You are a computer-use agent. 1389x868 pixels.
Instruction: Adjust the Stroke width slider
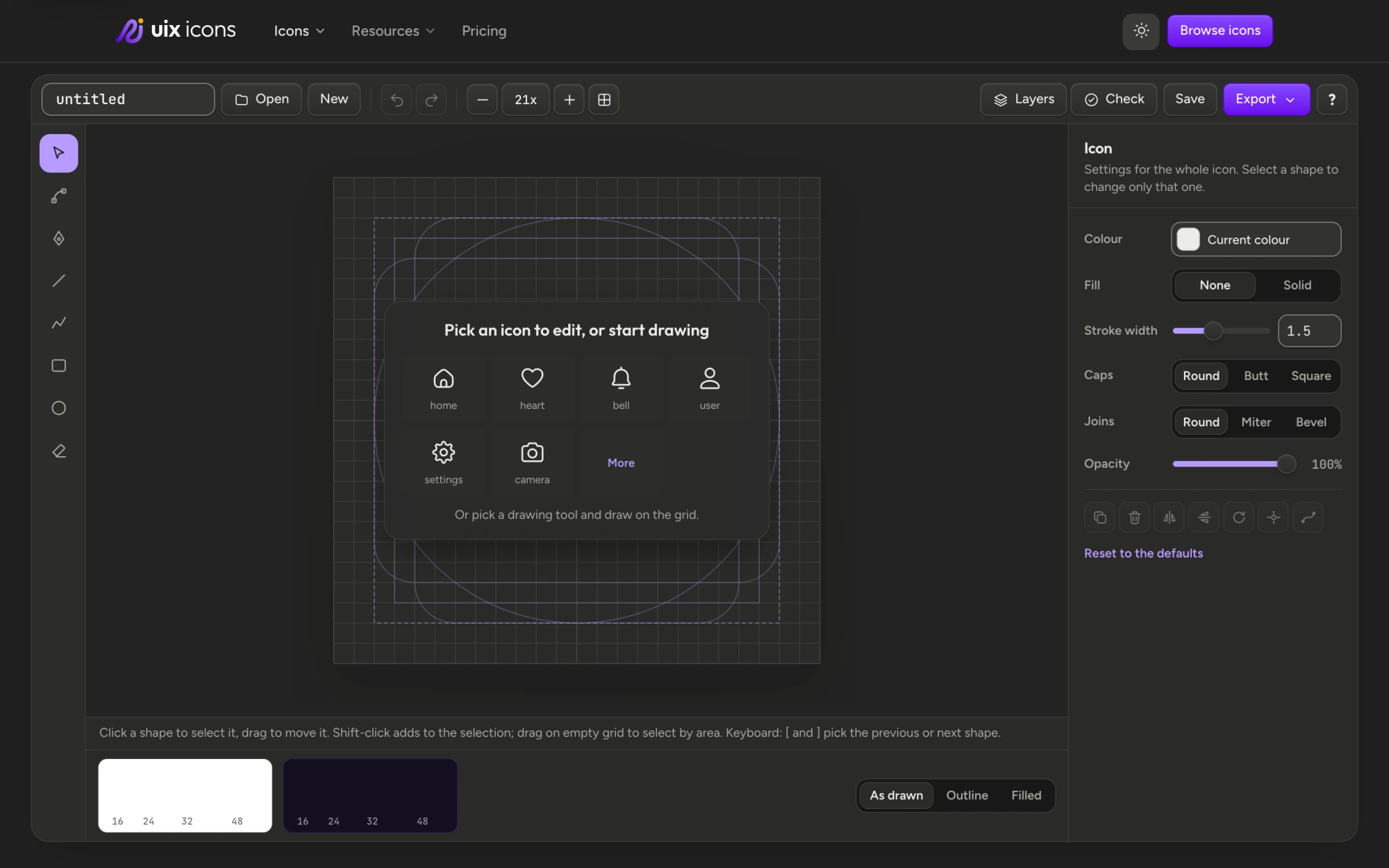coord(1221,331)
